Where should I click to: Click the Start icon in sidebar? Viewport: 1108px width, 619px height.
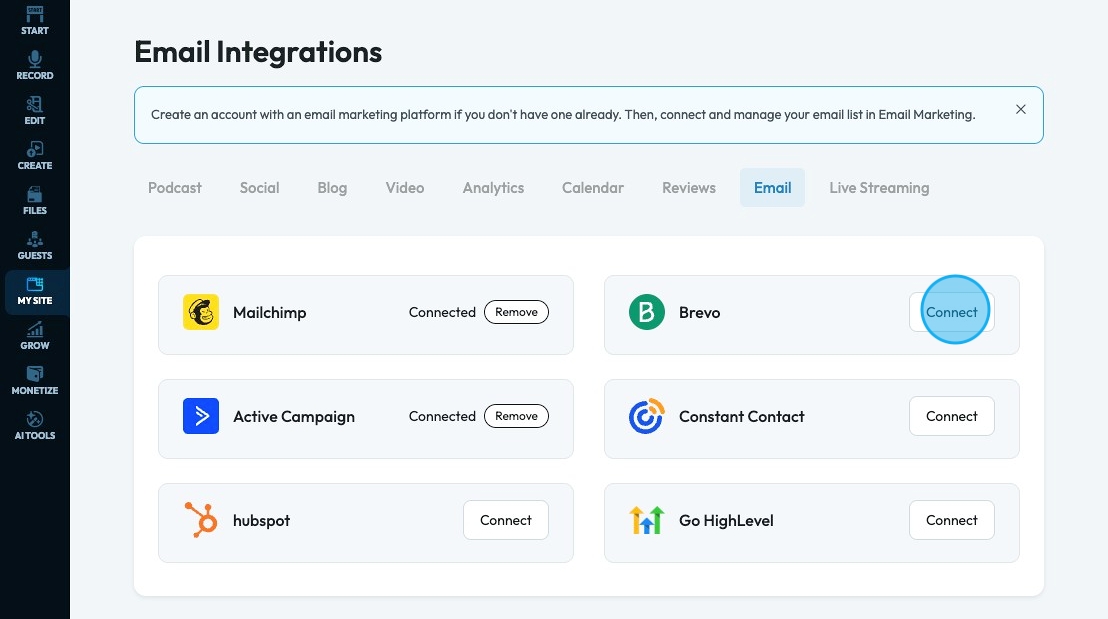click(x=35, y=21)
